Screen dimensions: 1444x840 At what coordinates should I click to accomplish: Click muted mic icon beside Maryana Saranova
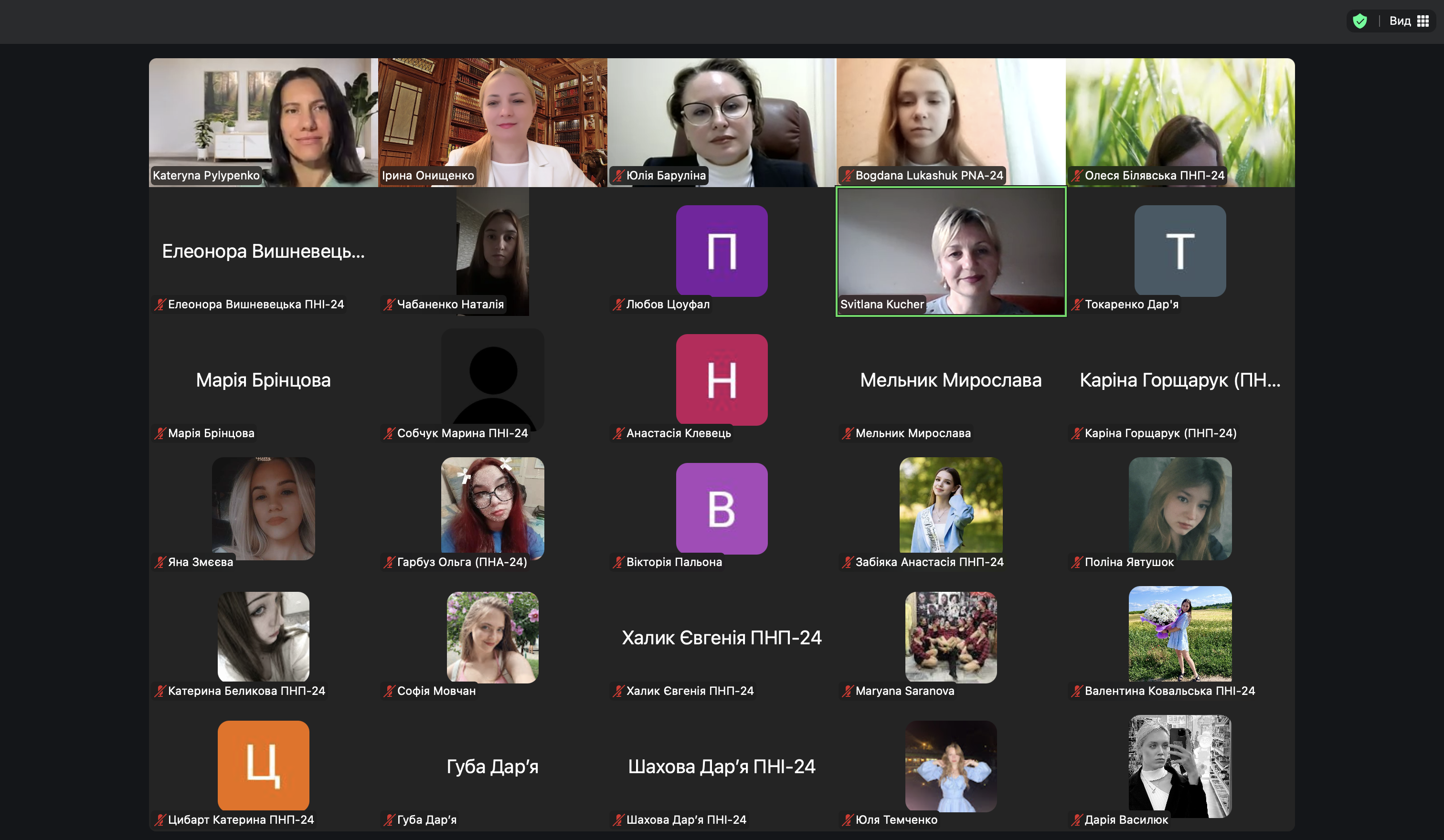coord(847,691)
